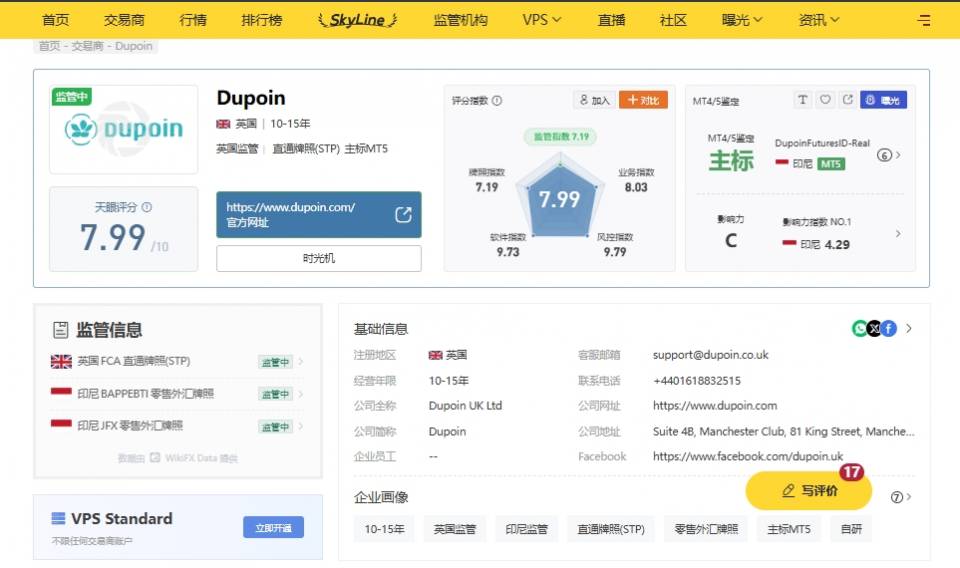Open the SkyLine logo link in the navigation
The image size is (960, 568).
[x=358, y=20]
